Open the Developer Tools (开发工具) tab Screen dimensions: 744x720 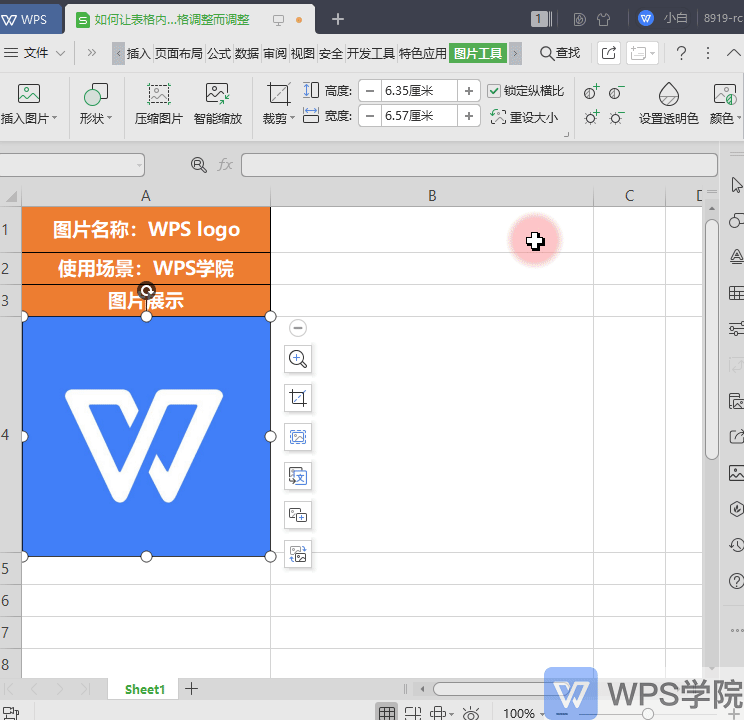(x=371, y=53)
